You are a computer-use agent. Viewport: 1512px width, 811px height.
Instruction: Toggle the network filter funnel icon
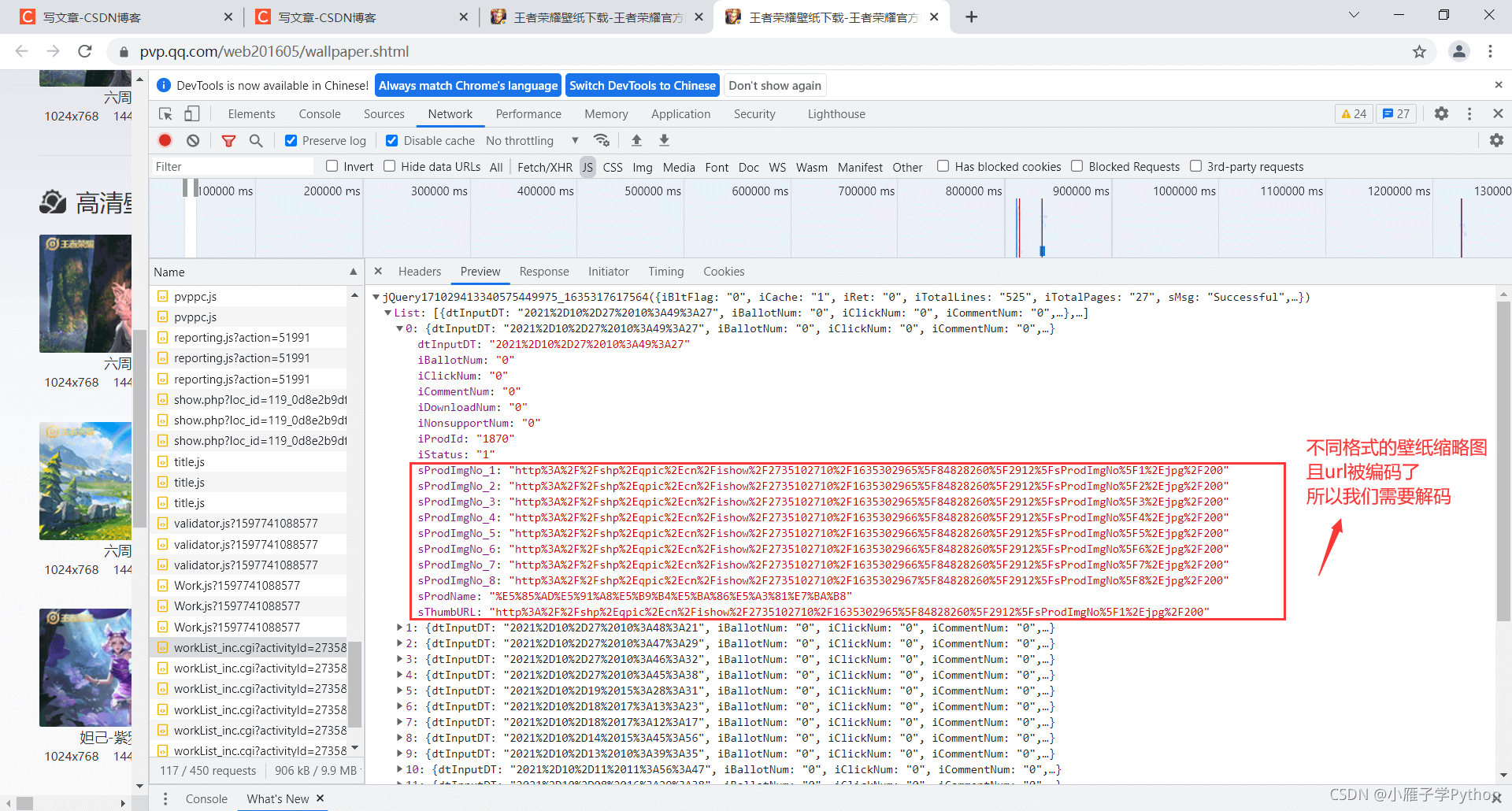(228, 140)
